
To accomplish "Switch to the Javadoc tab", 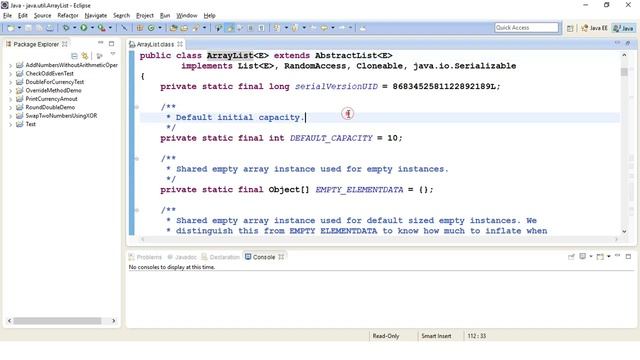I will [x=182, y=257].
